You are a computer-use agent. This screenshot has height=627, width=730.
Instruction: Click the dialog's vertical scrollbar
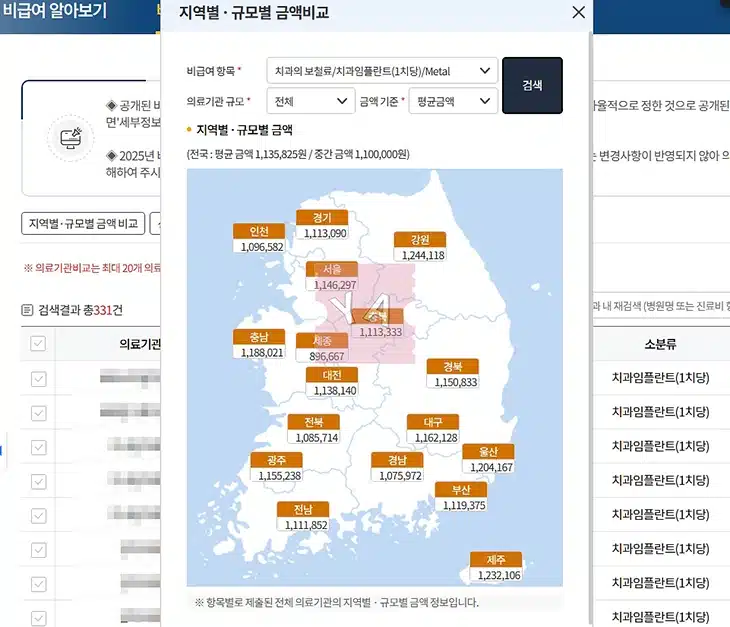click(x=590, y=326)
